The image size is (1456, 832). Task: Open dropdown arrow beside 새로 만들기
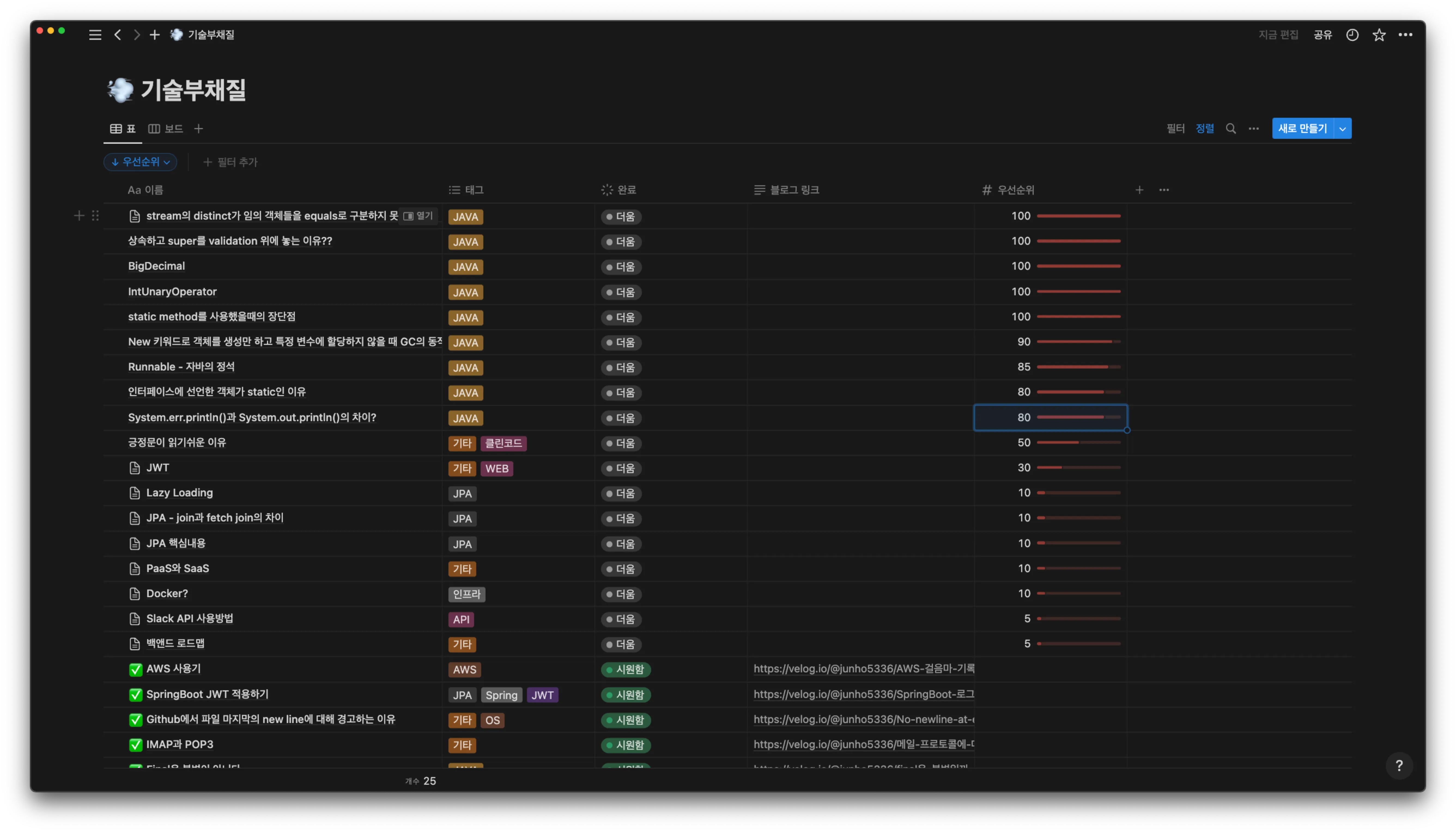click(x=1342, y=129)
